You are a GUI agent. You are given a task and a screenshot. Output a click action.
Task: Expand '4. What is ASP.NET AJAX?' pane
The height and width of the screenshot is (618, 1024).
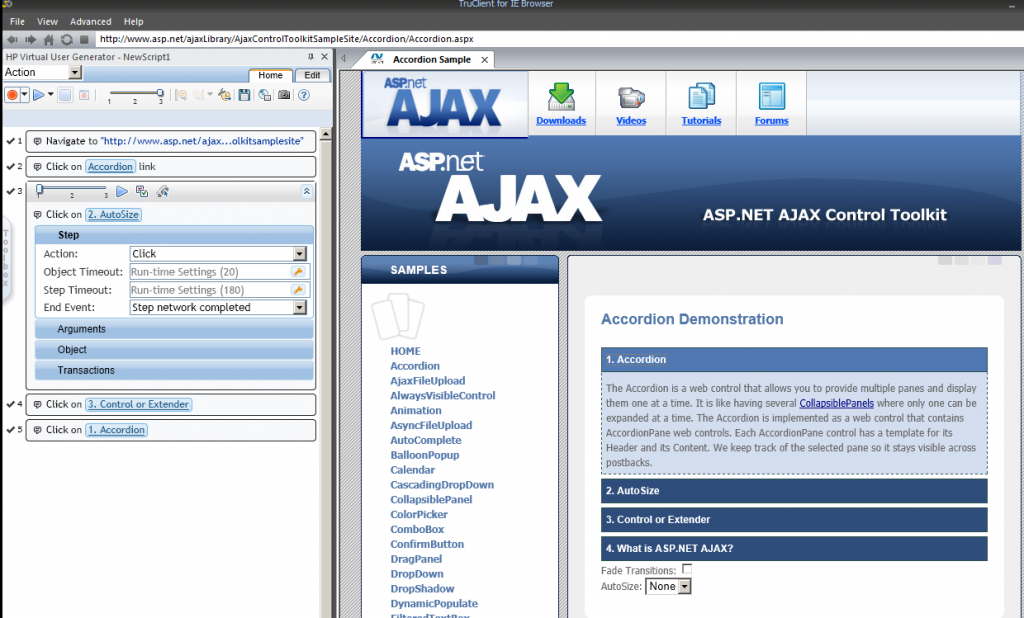coord(794,549)
